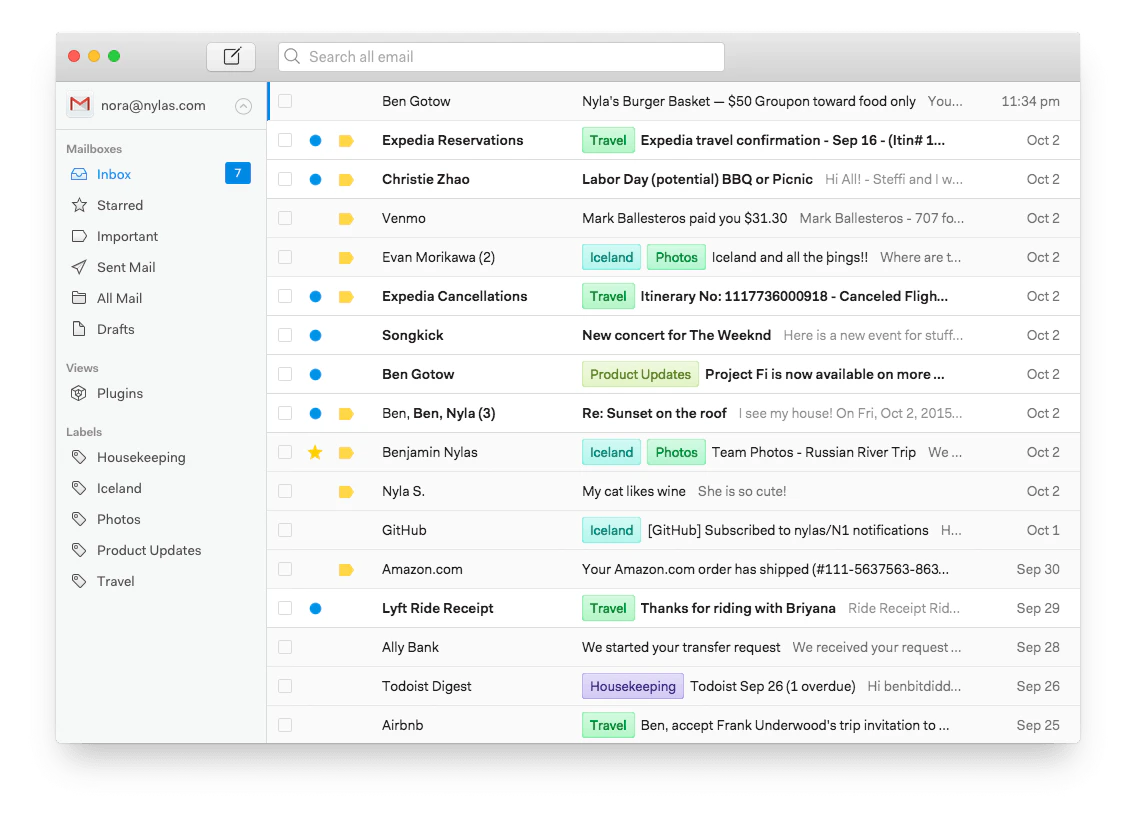
Task: Click the Drafts document icon
Action: pos(79,329)
